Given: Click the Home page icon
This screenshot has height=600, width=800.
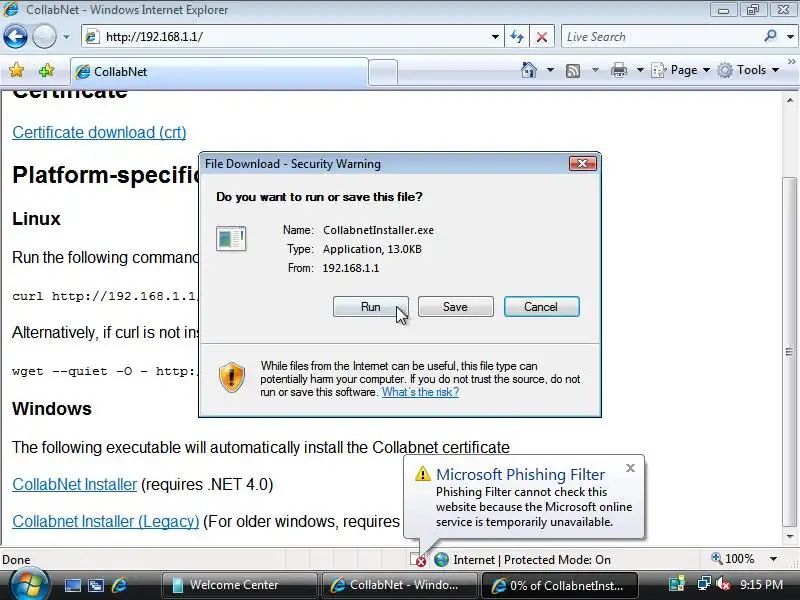Looking at the screenshot, I should [529, 70].
